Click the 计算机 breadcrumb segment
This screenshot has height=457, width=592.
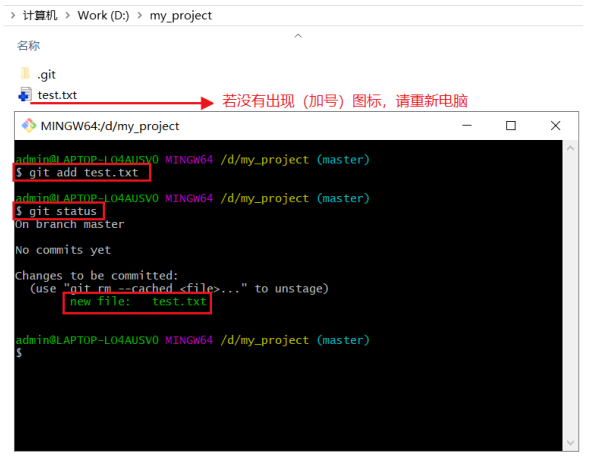coord(40,15)
